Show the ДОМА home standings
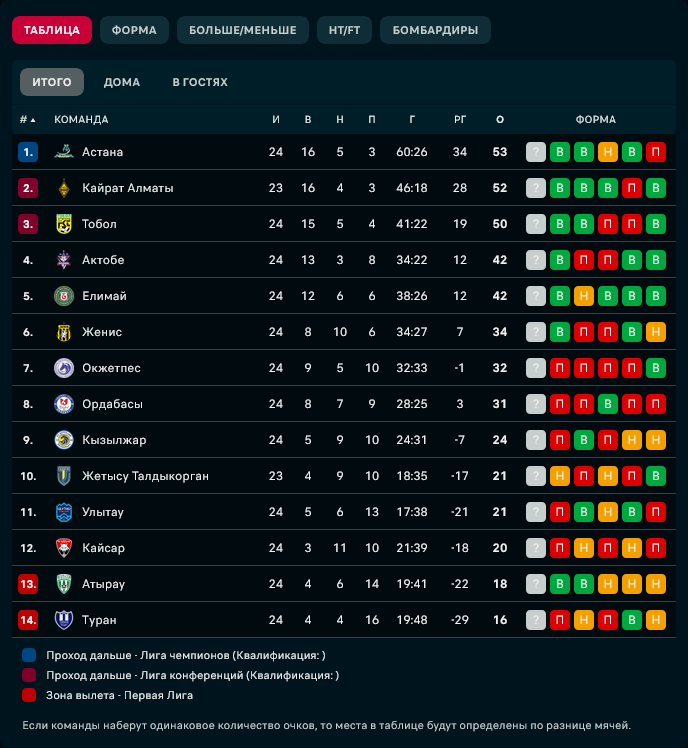 [x=122, y=82]
